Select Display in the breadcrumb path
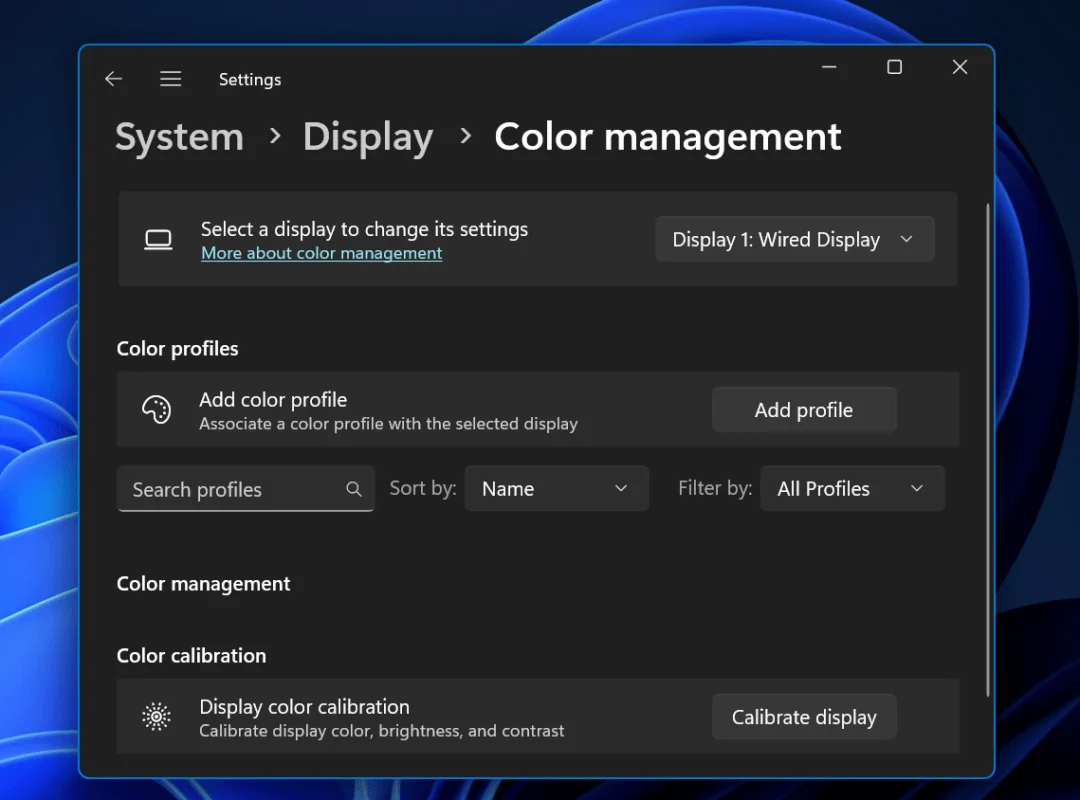 [x=367, y=136]
